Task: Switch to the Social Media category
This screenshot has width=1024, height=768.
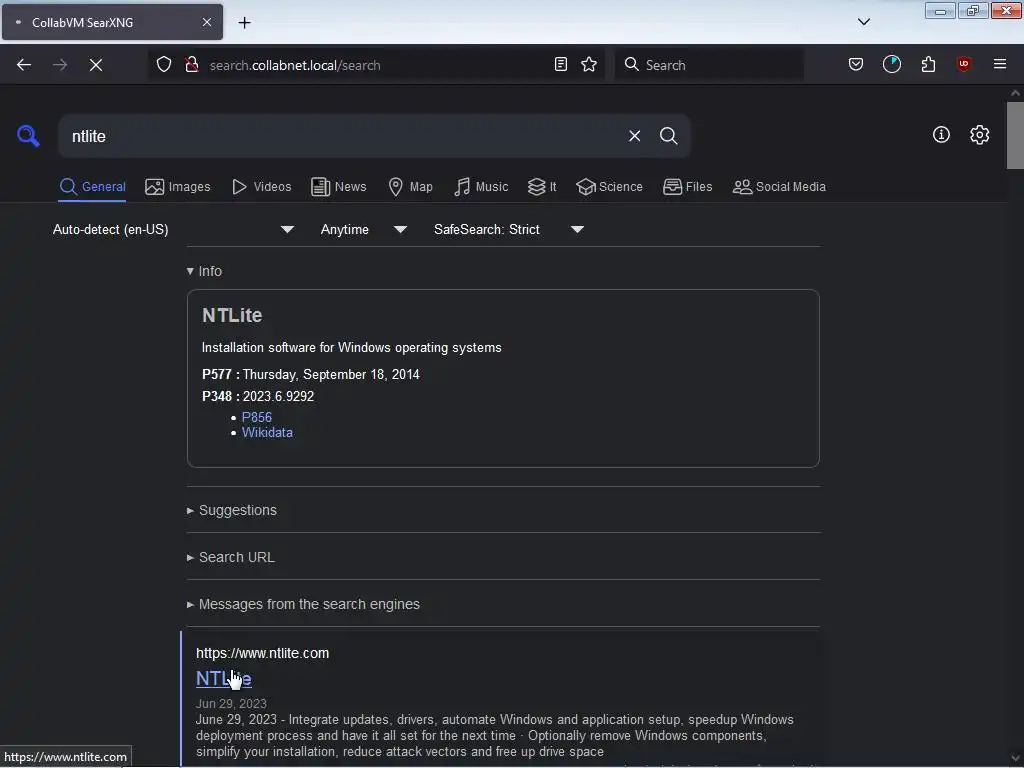Action: (x=779, y=187)
